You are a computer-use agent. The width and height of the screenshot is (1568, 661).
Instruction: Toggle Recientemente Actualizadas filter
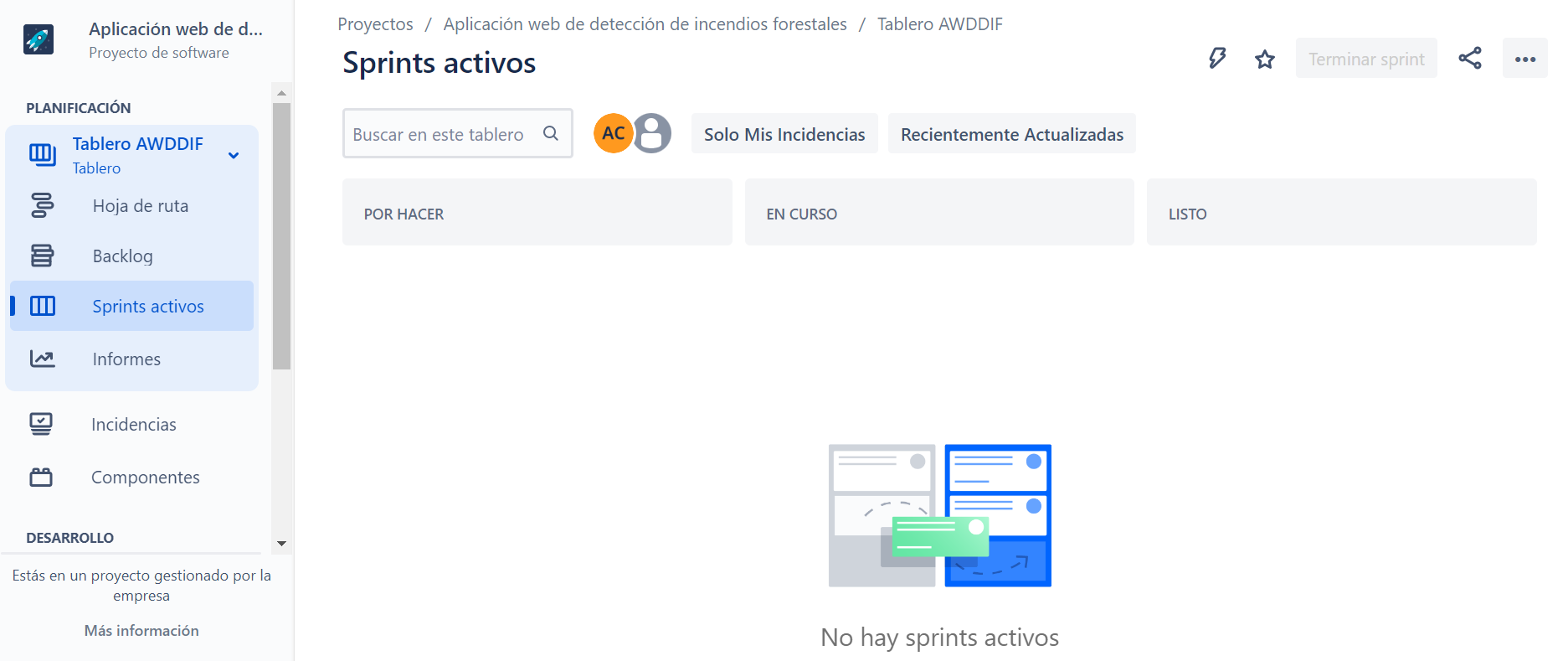[x=1012, y=133]
